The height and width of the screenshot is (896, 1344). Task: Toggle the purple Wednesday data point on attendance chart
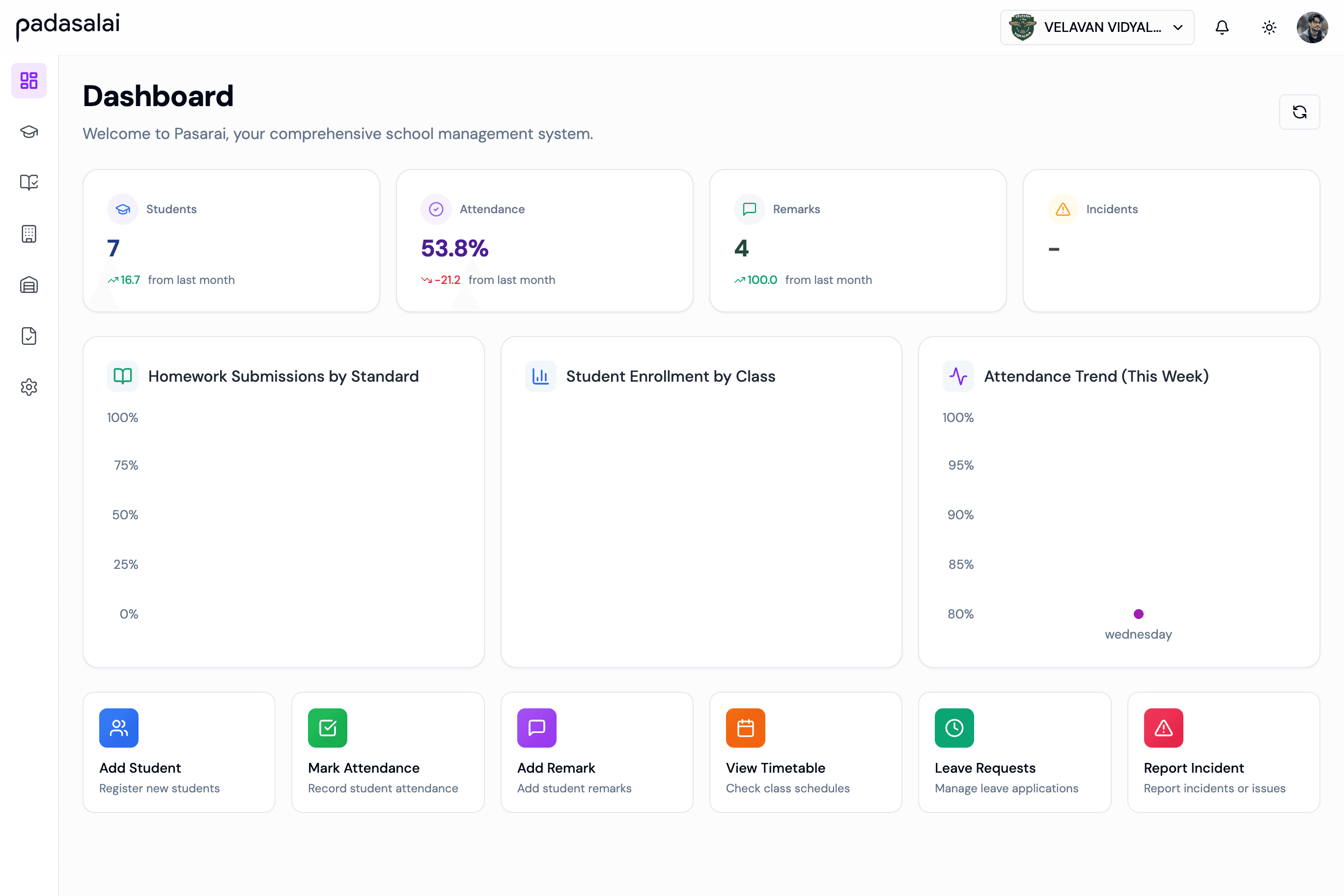tap(1138, 614)
